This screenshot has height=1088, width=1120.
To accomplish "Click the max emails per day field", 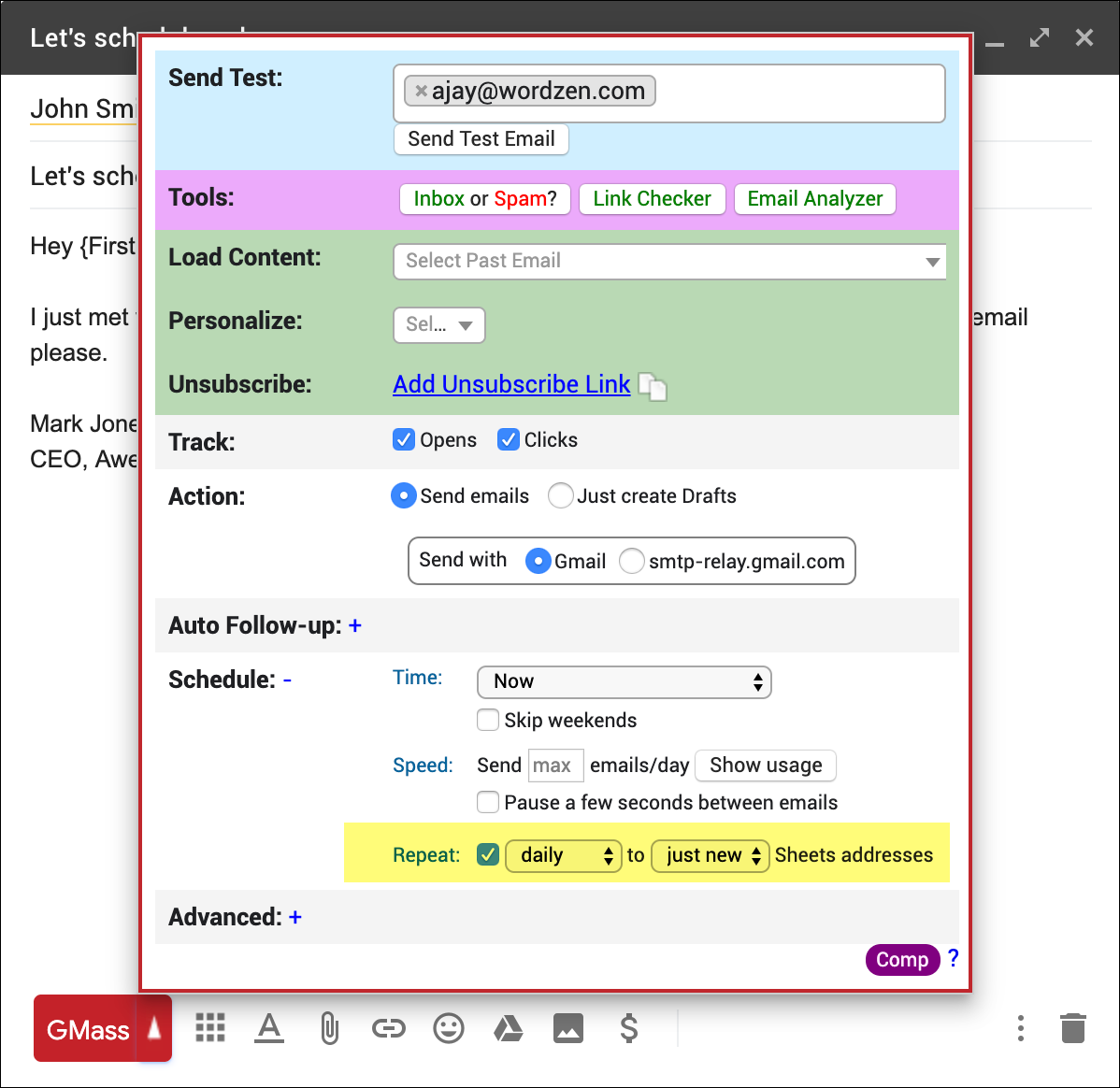I will point(555,766).
